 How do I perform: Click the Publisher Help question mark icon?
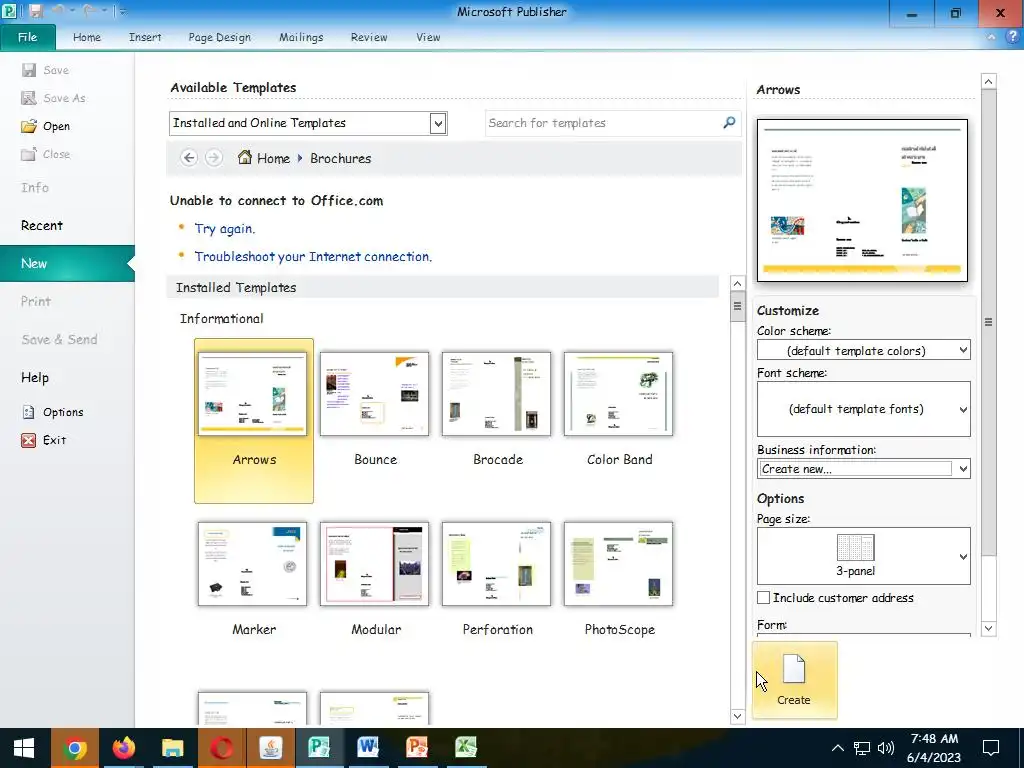pos(1012,37)
